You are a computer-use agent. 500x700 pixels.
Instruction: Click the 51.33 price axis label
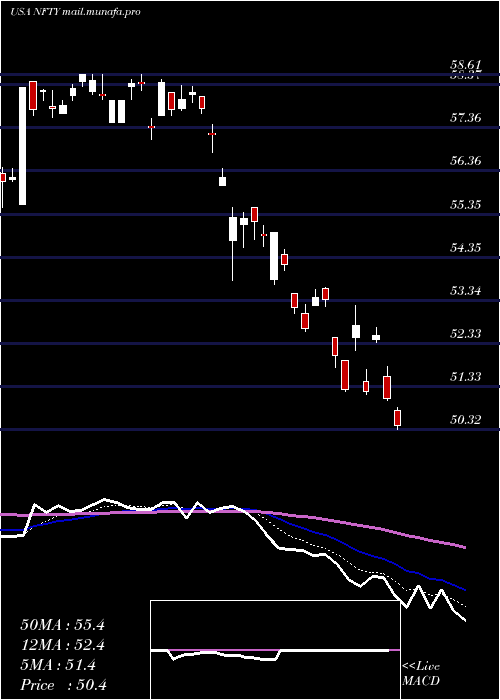[465, 377]
